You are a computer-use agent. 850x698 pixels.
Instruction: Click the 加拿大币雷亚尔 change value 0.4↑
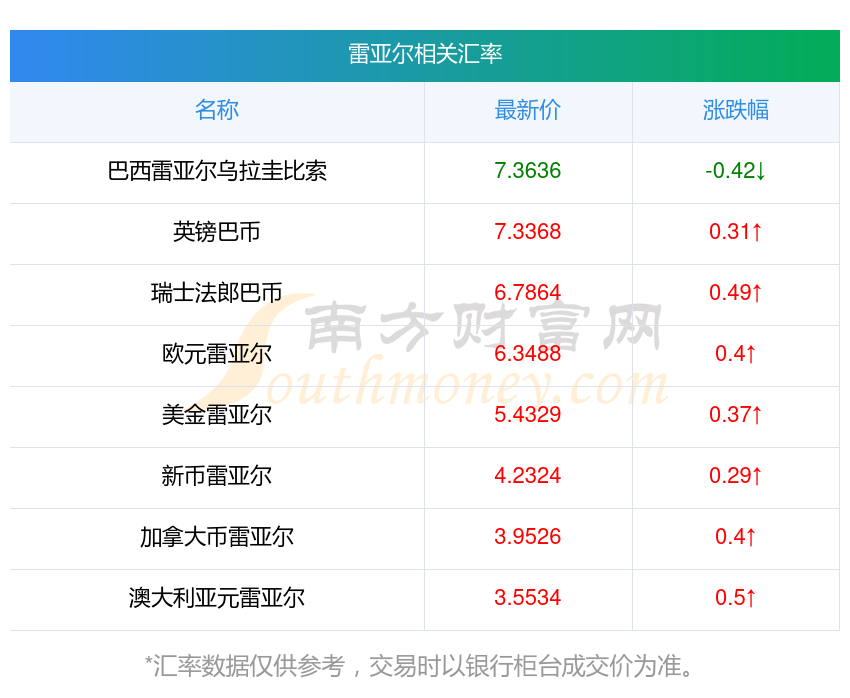point(736,537)
